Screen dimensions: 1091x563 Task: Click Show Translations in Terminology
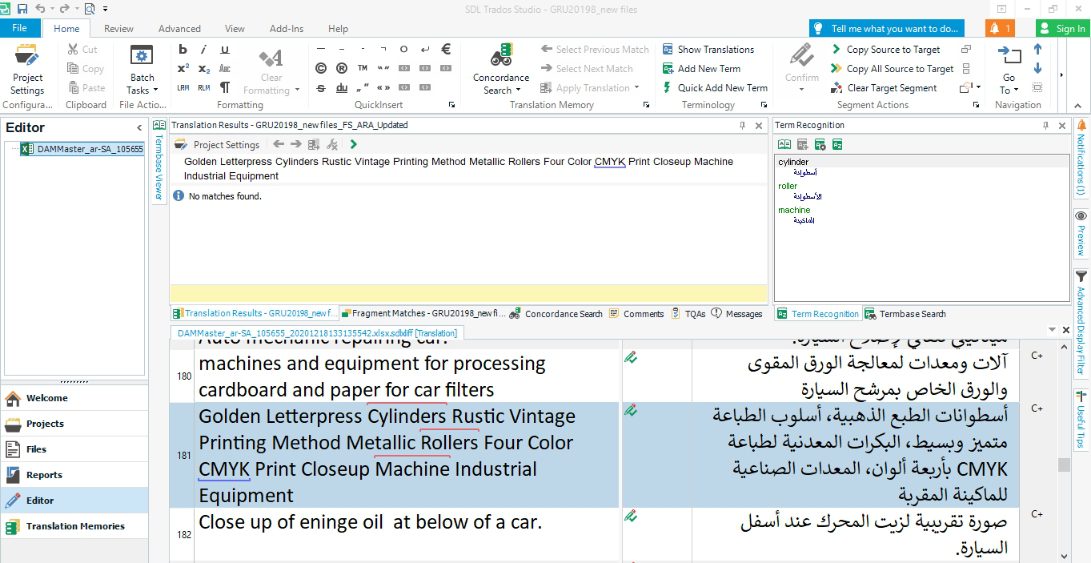pos(708,49)
